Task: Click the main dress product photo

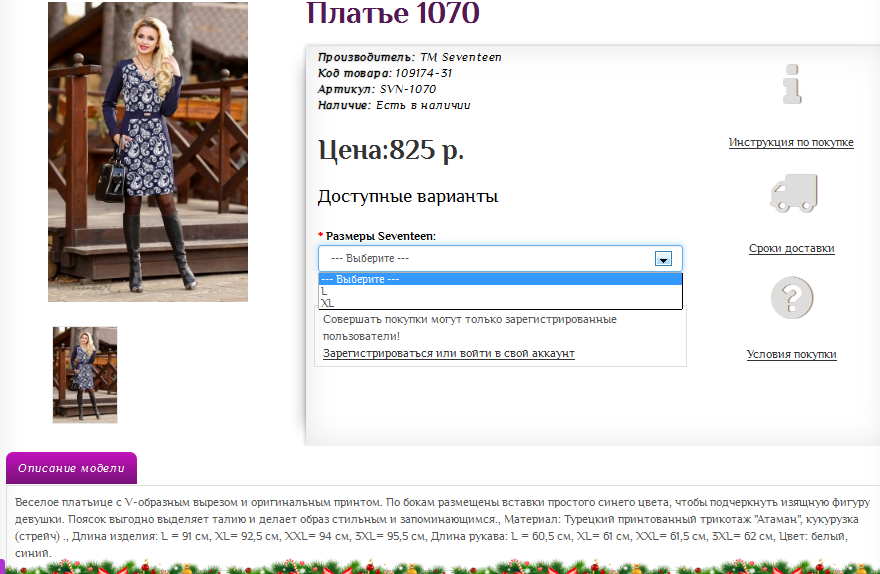Action: [148, 151]
